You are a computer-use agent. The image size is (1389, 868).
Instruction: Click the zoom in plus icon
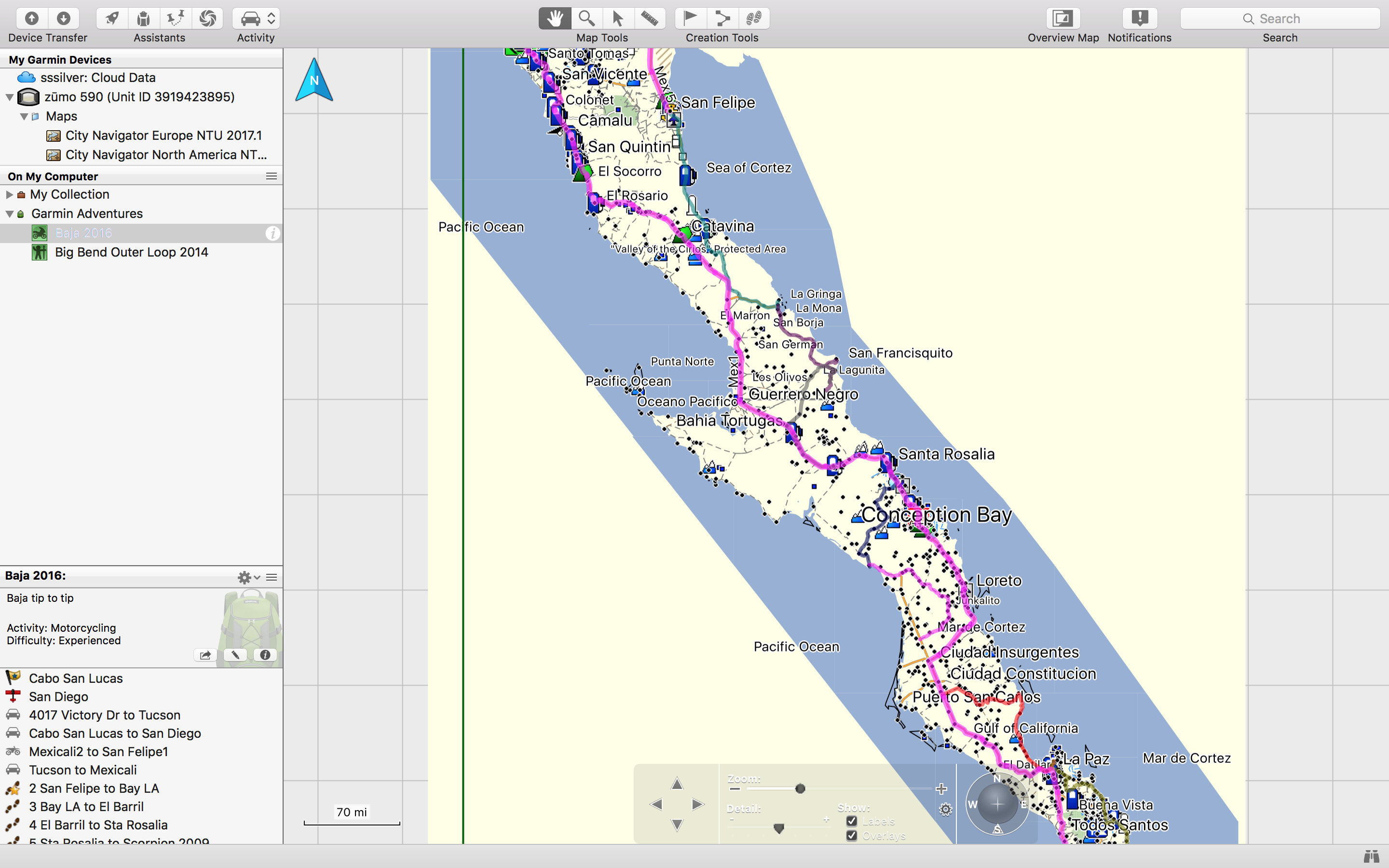(x=941, y=789)
